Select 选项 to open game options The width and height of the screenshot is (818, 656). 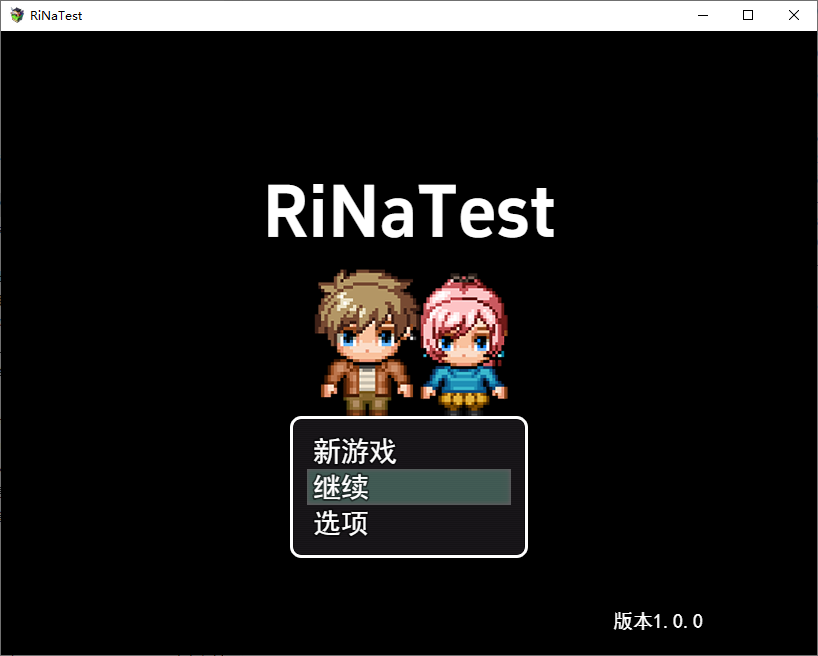pyautogui.click(x=340, y=523)
